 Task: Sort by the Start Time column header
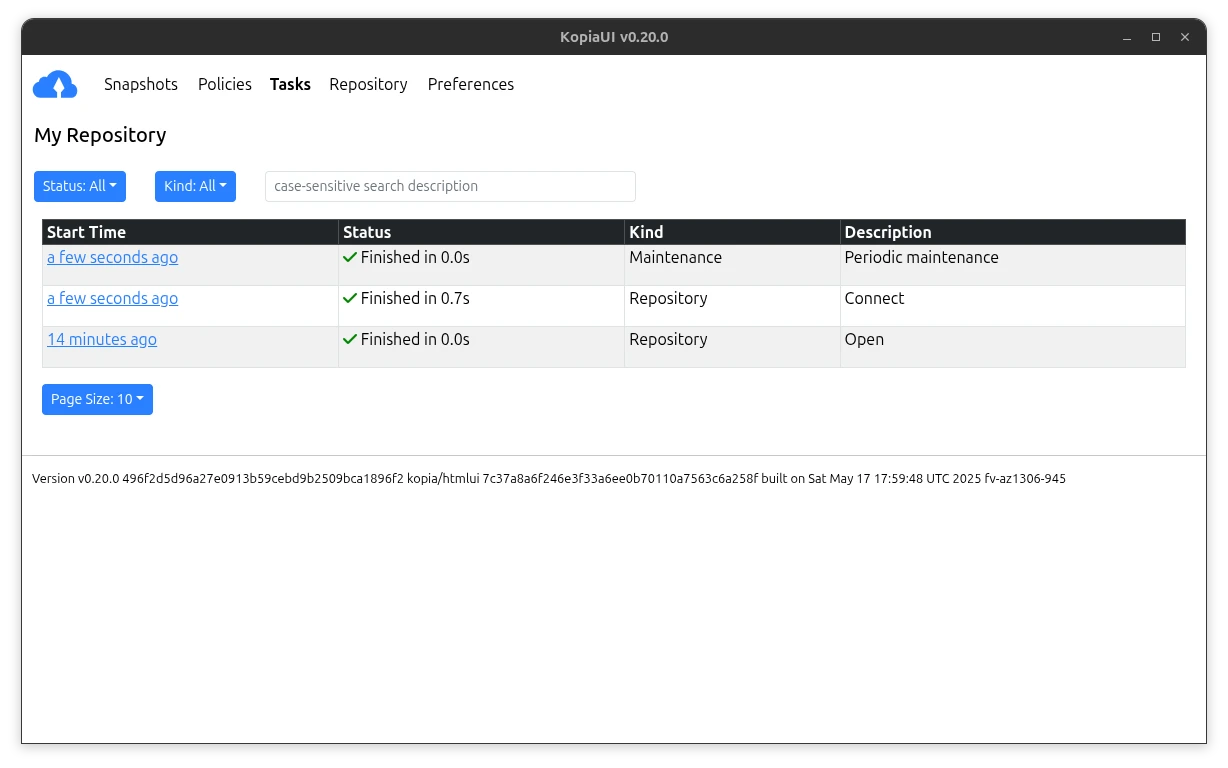point(88,232)
